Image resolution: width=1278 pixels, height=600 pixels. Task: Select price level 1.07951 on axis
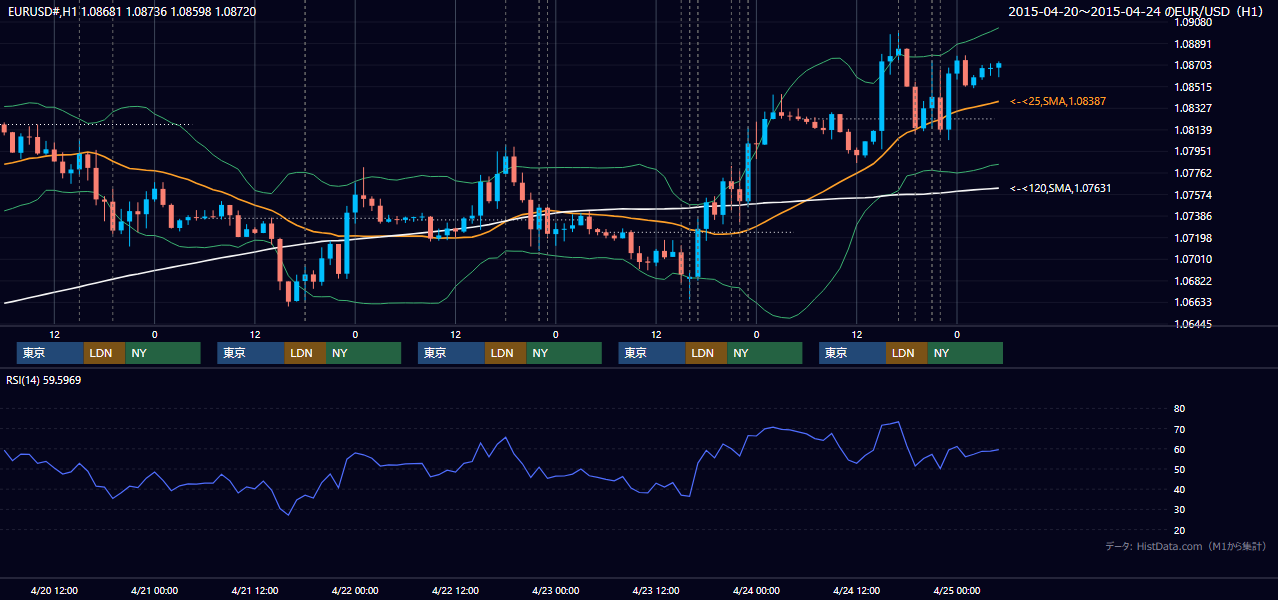pos(1192,151)
